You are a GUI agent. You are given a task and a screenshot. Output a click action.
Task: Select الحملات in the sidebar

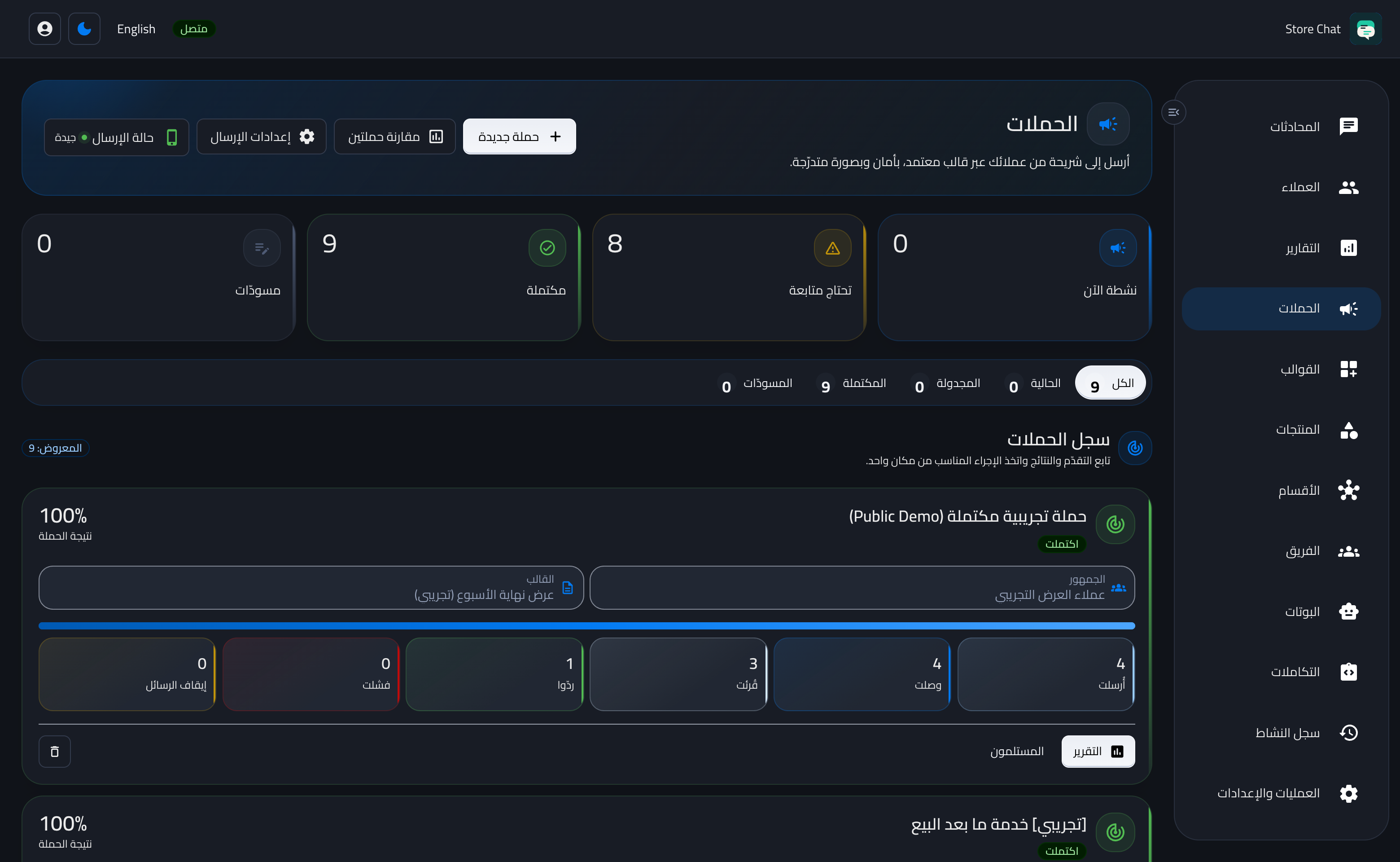pos(1281,308)
